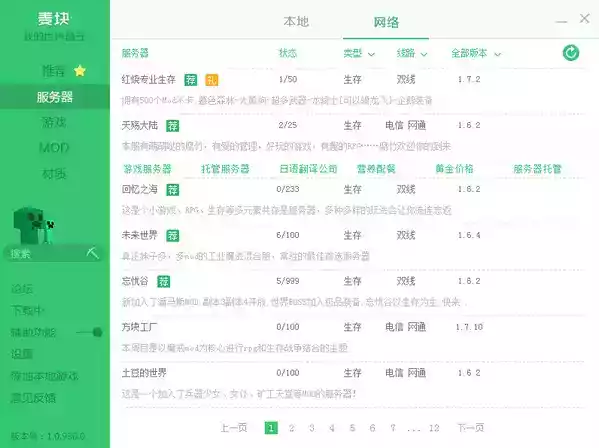Click the 麦块 app title

53,18
